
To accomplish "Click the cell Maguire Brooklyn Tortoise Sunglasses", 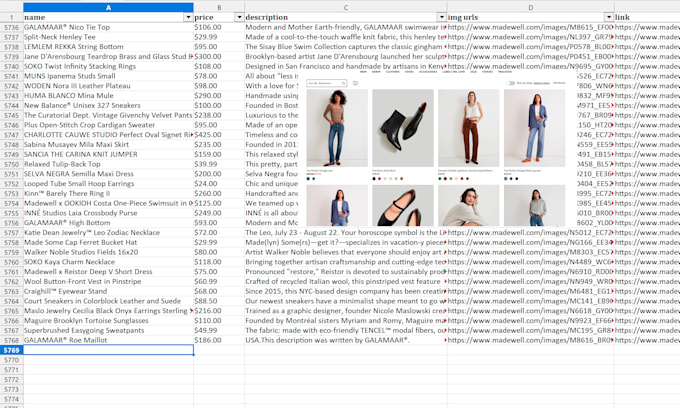I will point(108,321).
